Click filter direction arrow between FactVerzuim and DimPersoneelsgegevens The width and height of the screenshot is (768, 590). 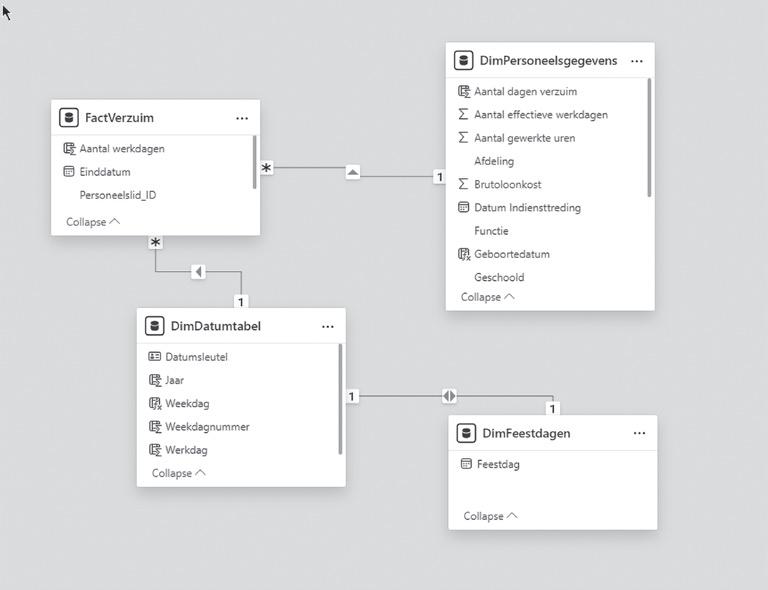[352, 172]
